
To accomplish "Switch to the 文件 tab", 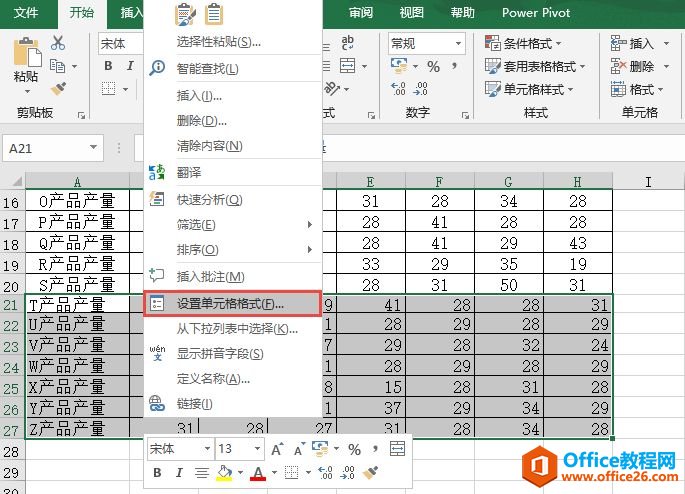I will pyautogui.click(x=26, y=13).
